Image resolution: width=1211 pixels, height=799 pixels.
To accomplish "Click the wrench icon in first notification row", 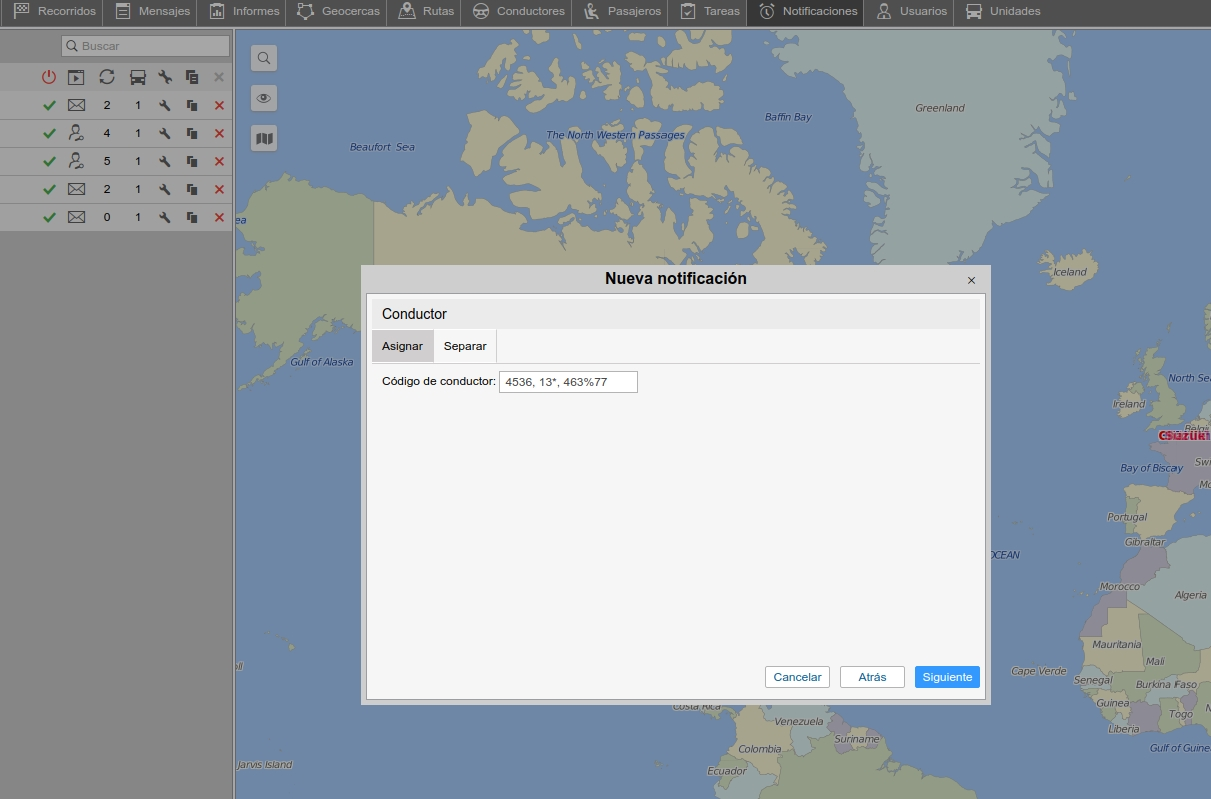I will point(165,105).
